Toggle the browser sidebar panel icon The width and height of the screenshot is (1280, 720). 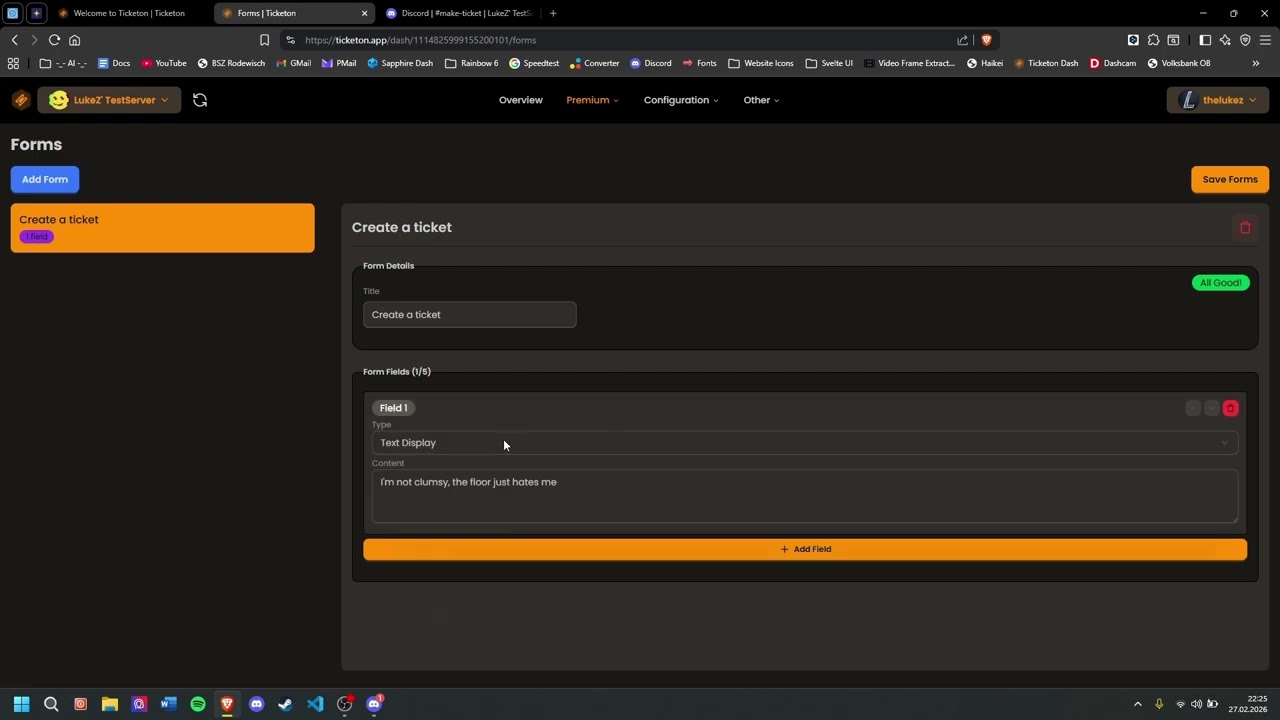click(1205, 40)
